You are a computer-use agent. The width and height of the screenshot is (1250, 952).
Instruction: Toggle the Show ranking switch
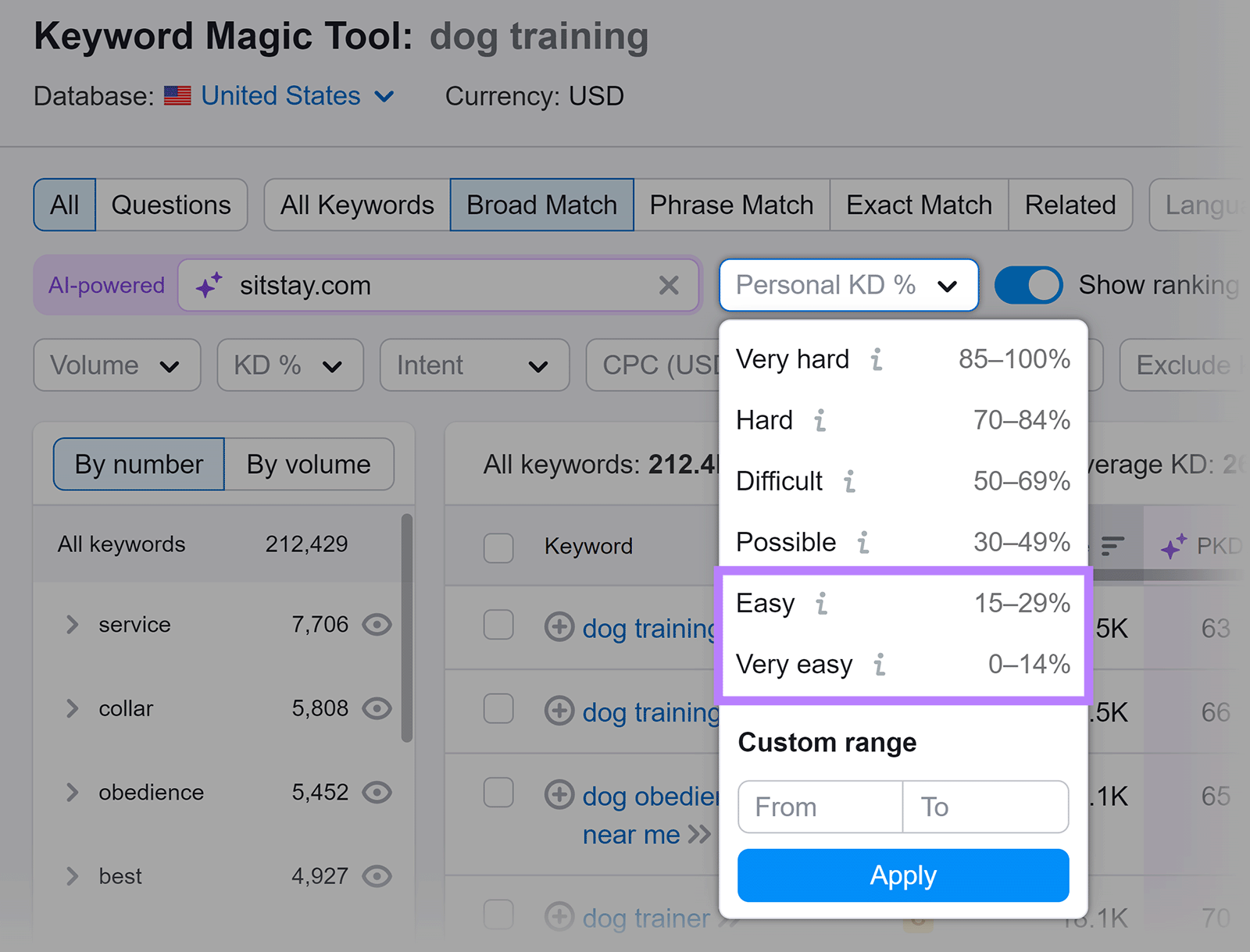pos(1028,286)
